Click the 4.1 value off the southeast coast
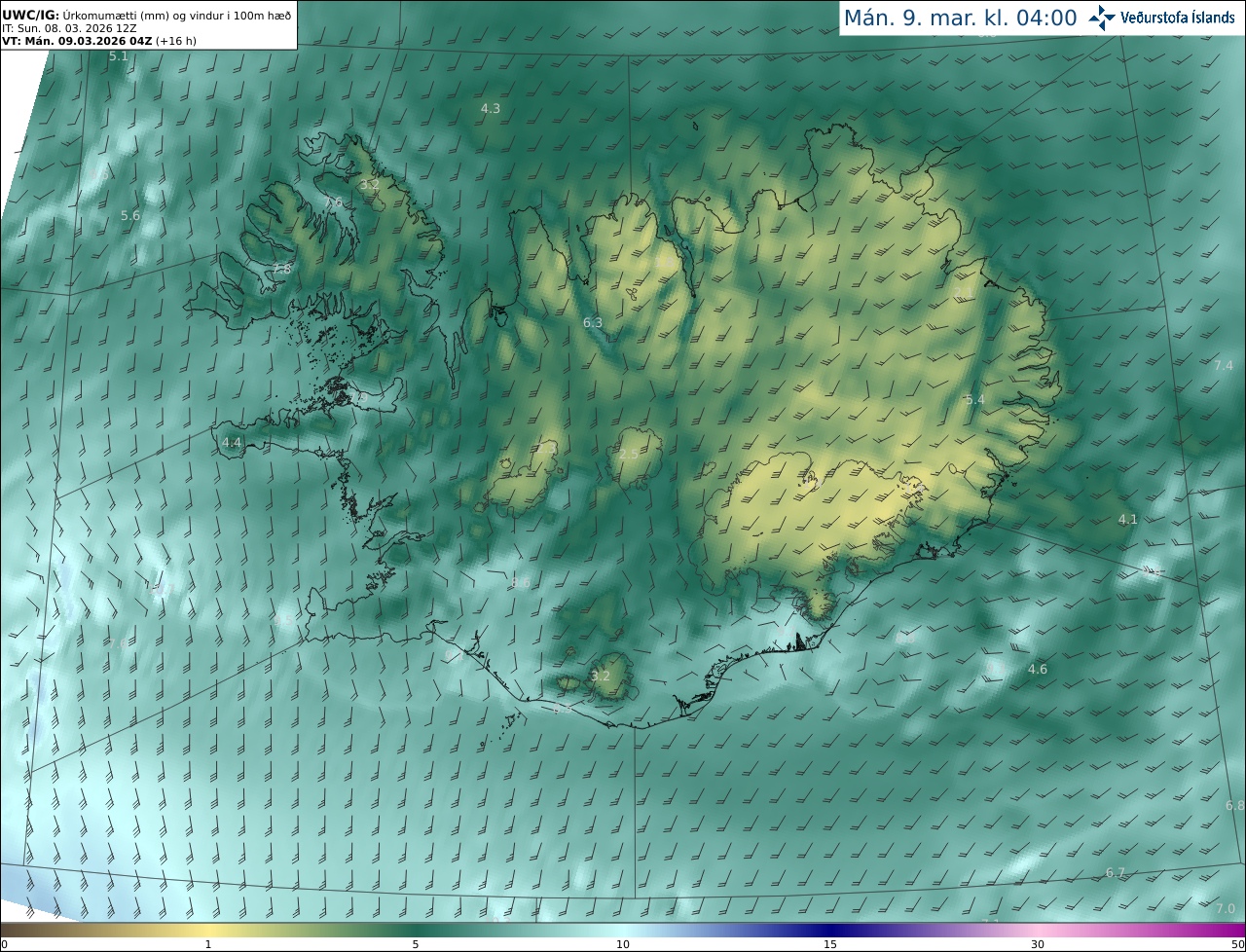Viewport: 1246px width, 952px height. [x=1128, y=519]
